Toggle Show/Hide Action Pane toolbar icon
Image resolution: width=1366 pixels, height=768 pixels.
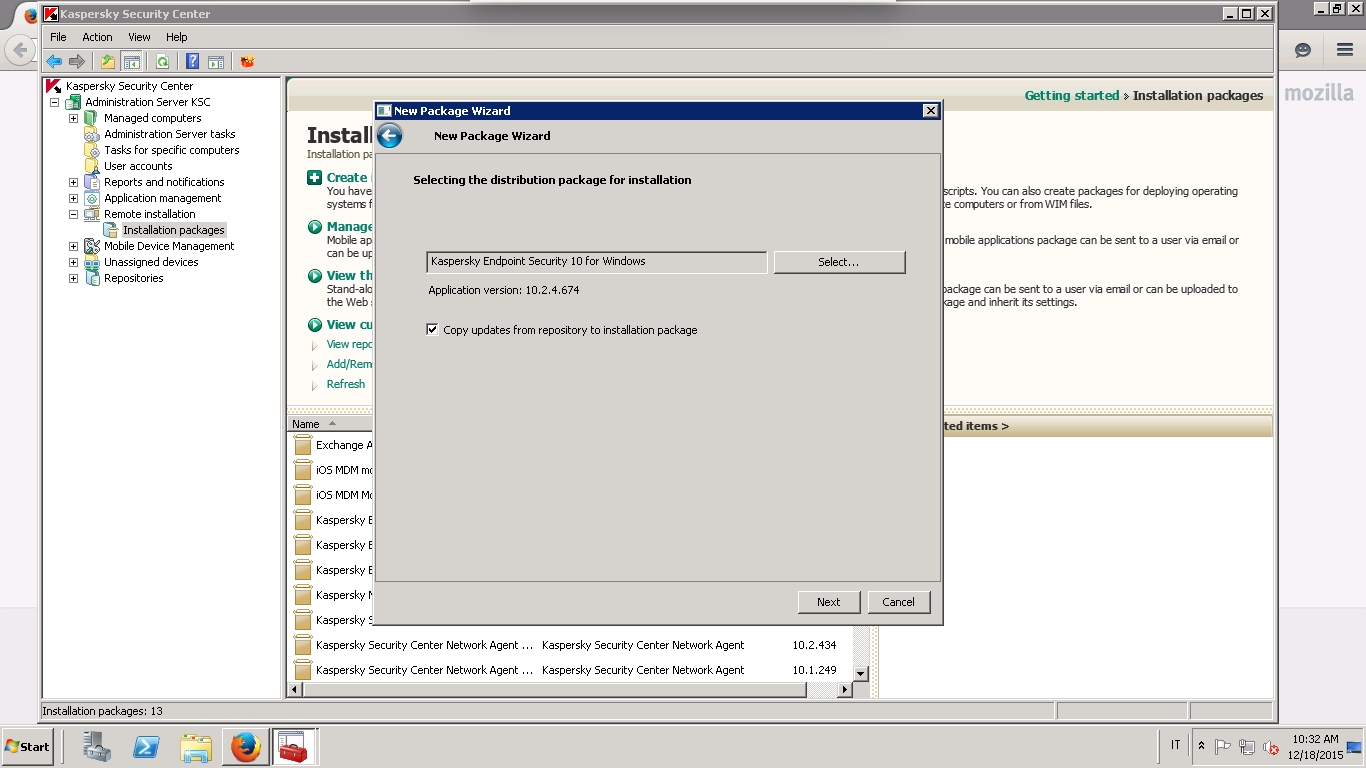click(x=215, y=61)
